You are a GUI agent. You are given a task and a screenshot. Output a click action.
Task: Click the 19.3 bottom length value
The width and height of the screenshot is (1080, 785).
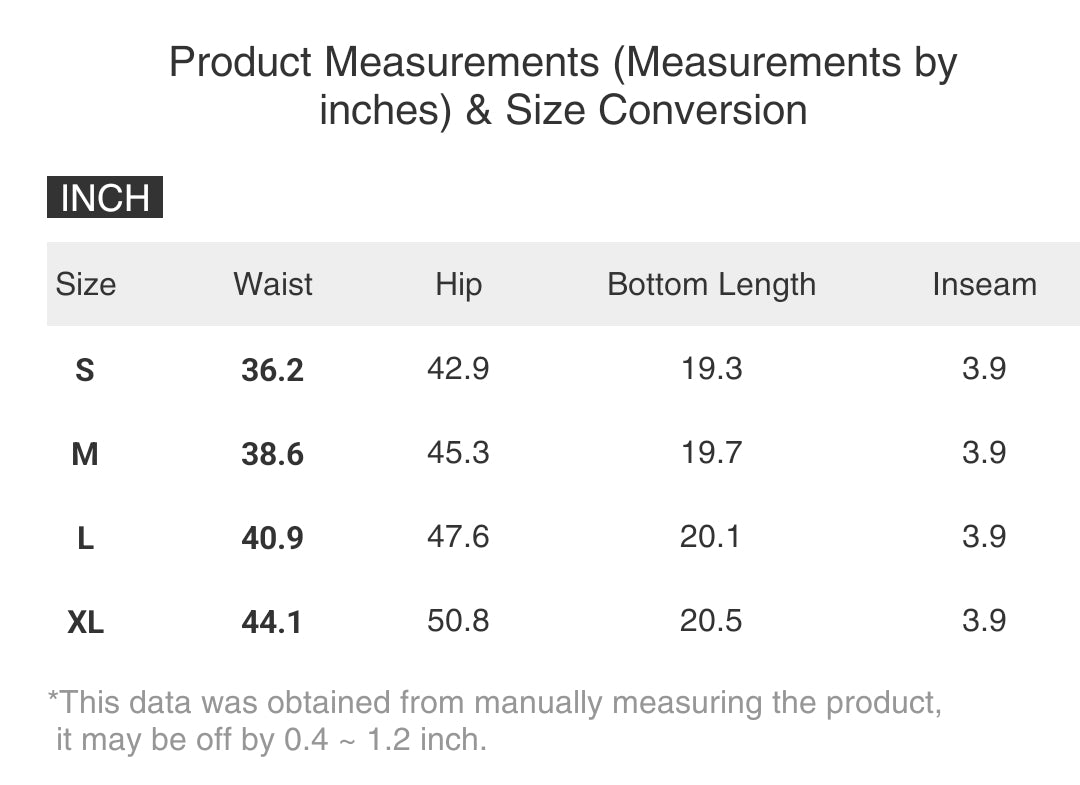711,369
